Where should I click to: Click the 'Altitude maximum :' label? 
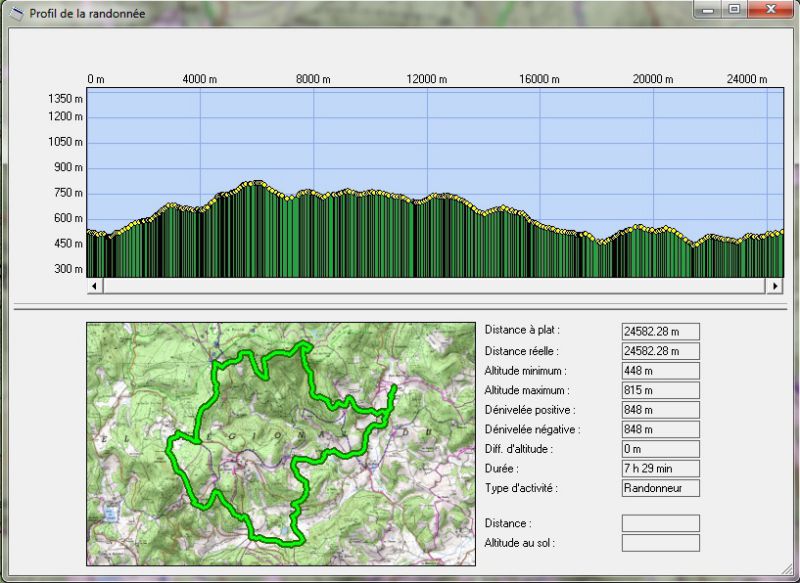527,390
